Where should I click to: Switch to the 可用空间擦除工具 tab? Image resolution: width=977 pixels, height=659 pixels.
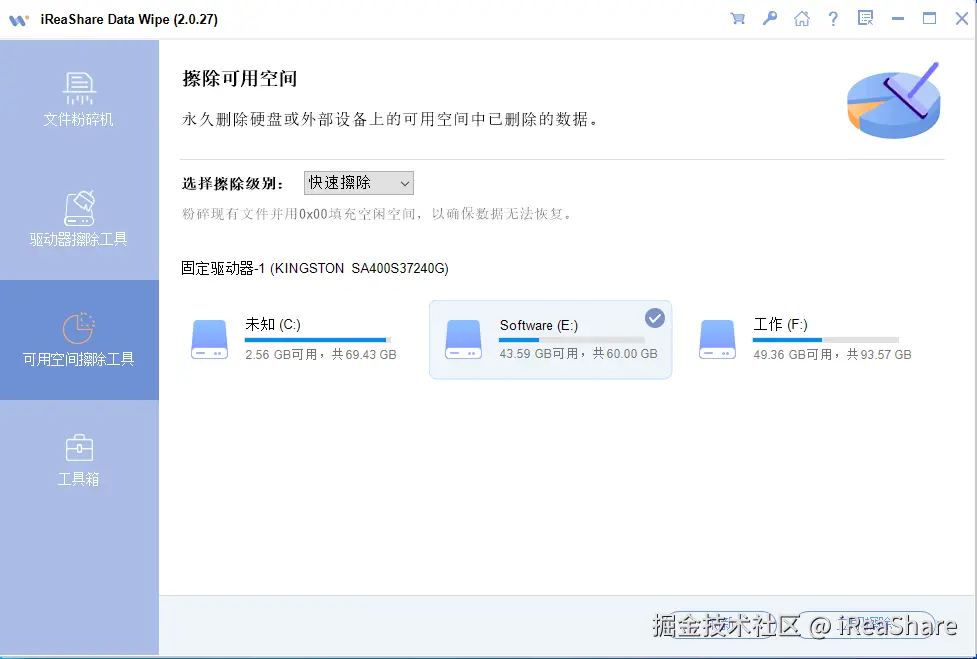click(x=79, y=340)
